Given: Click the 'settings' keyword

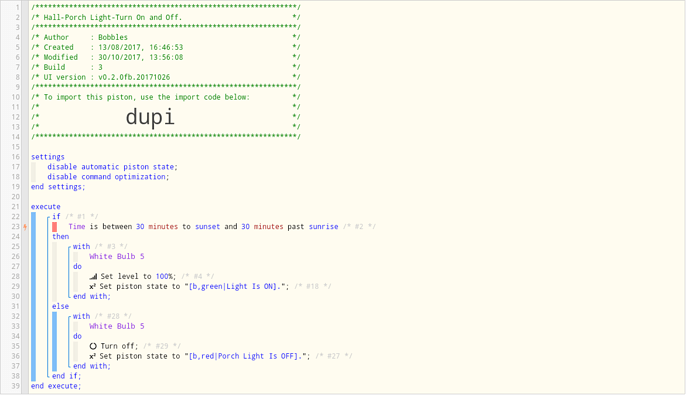Looking at the screenshot, I should [x=48, y=157].
